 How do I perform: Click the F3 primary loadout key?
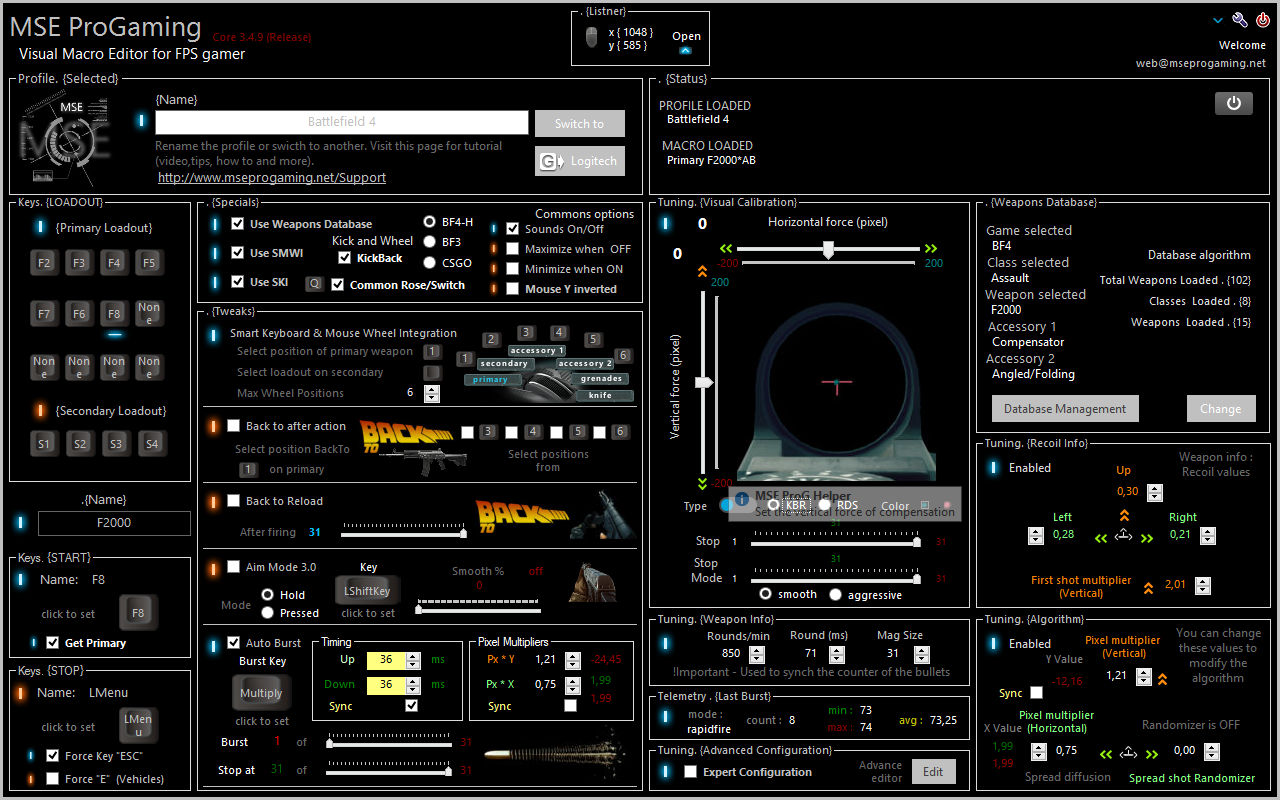(x=79, y=263)
